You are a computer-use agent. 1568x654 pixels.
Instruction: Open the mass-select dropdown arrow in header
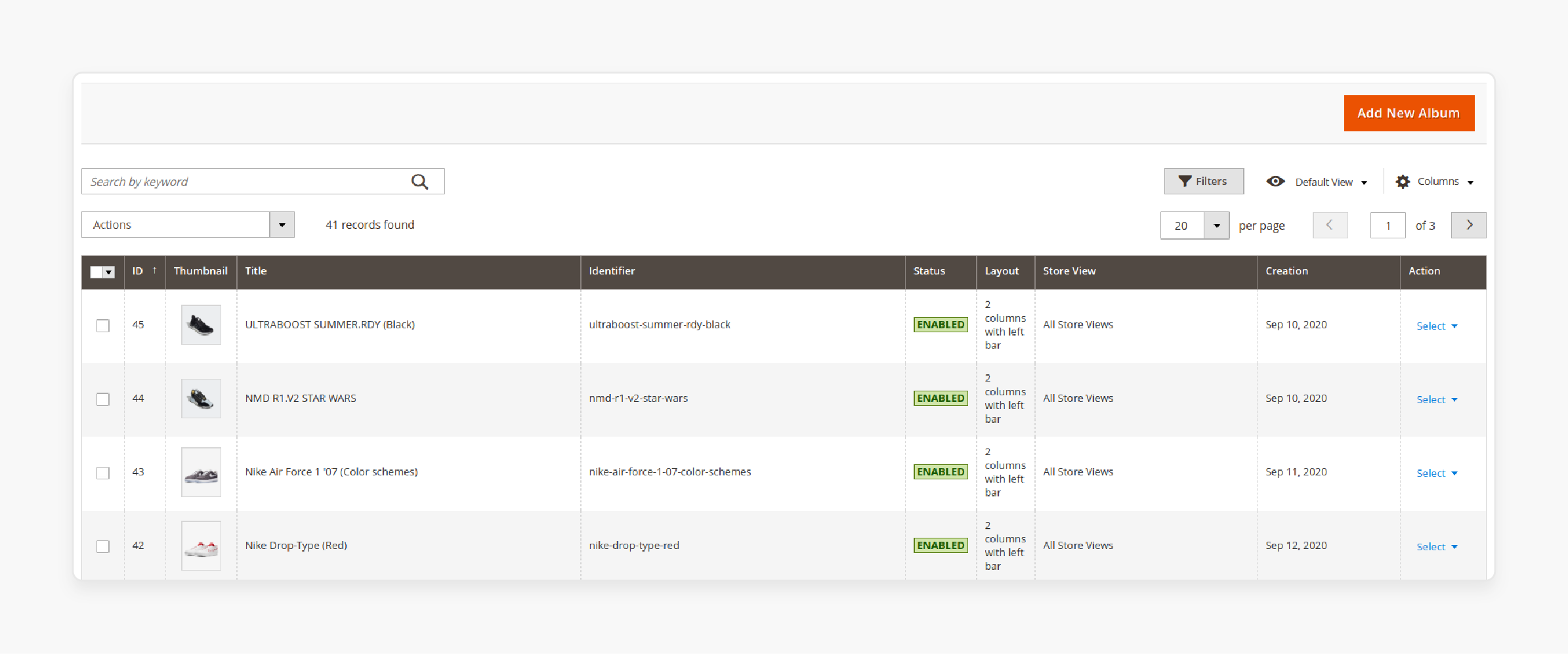pos(109,272)
